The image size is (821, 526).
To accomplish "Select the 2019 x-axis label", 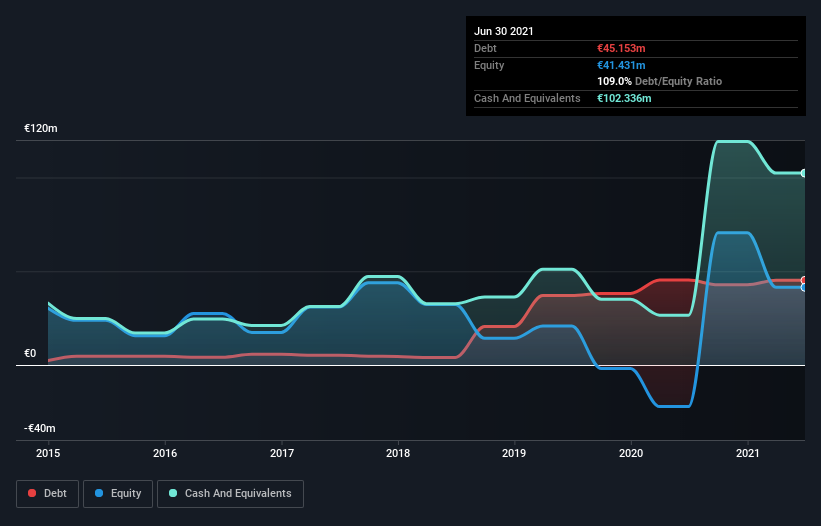I will click(x=514, y=453).
